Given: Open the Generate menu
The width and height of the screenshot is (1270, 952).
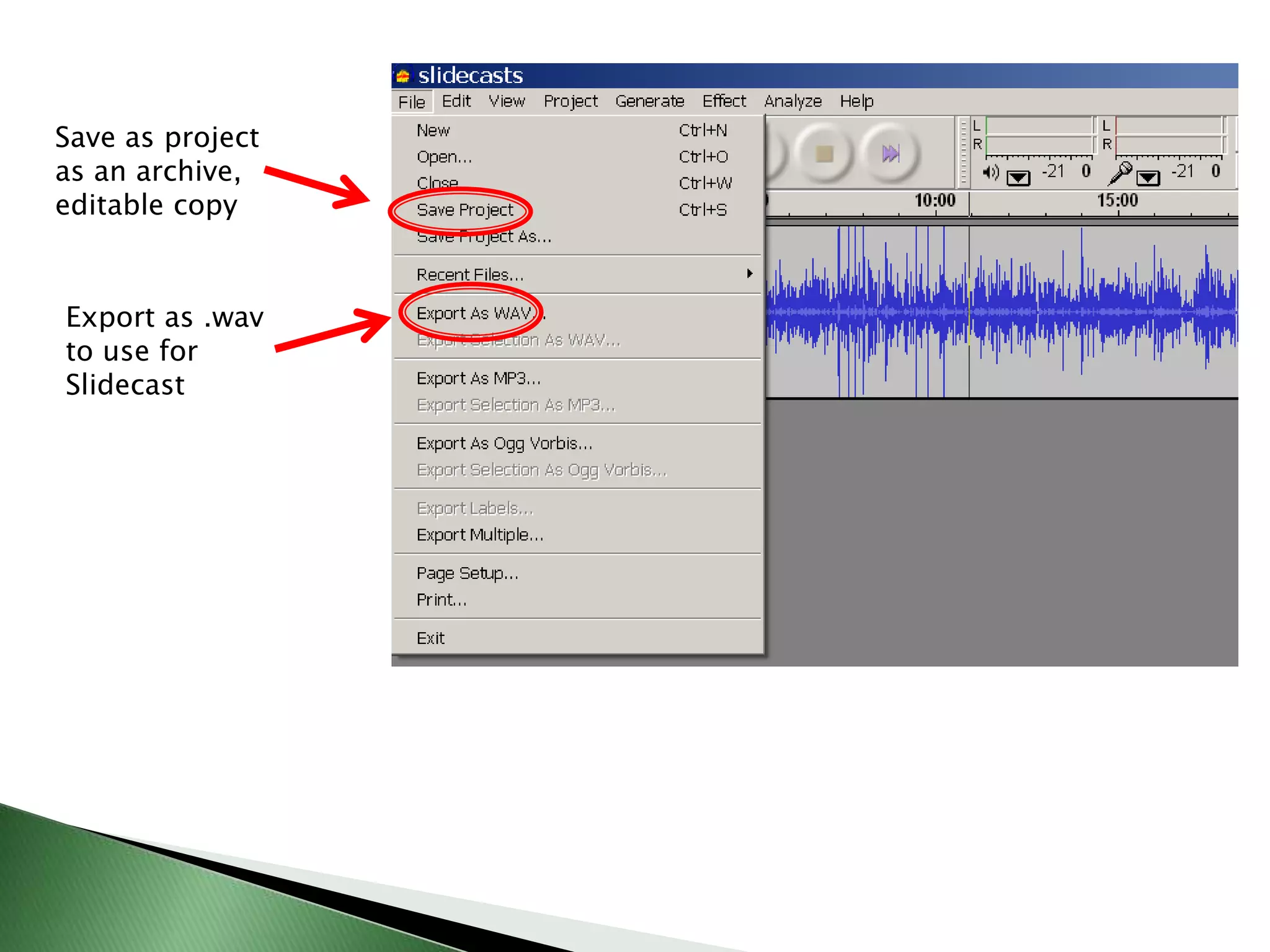Looking at the screenshot, I should (x=649, y=101).
